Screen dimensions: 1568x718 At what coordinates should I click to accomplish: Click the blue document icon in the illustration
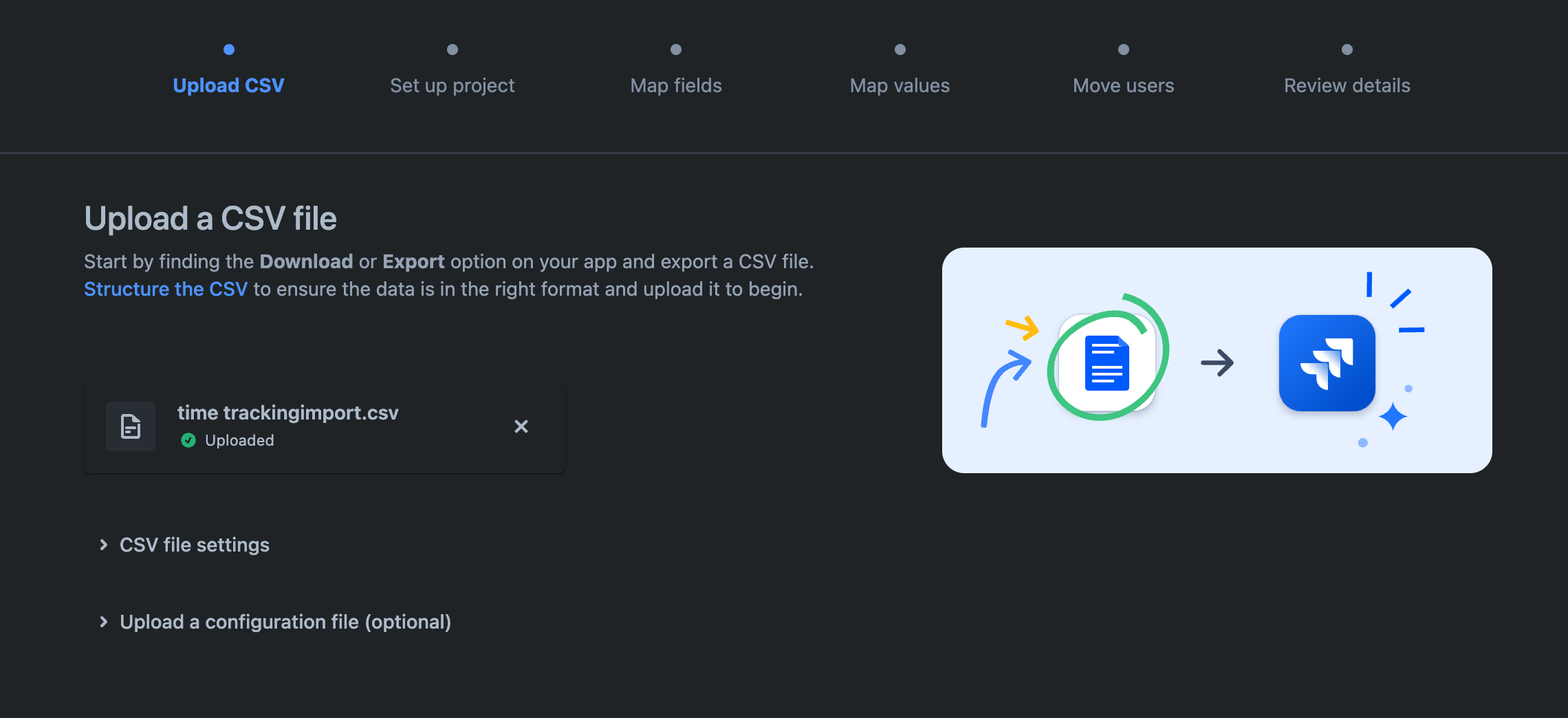[1107, 363]
